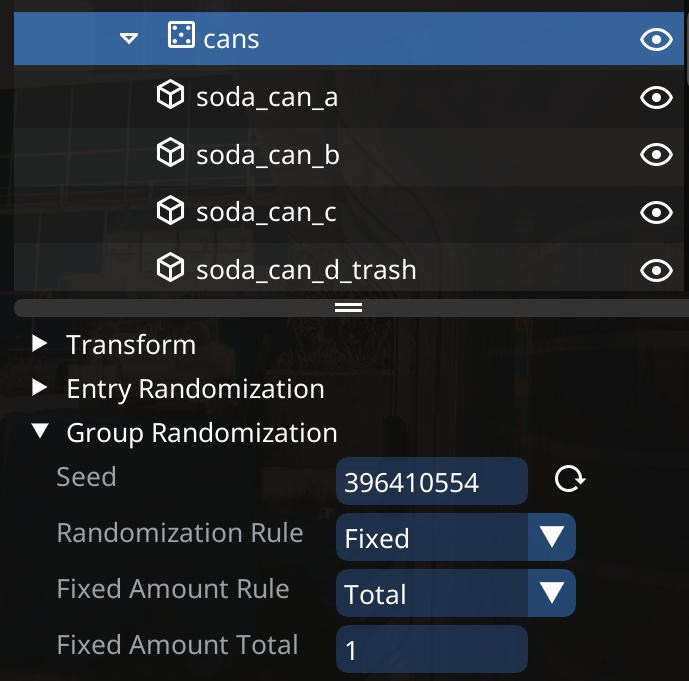Click the cube icon beside soda_can_a
Viewport: 689px width, 681px height.
coord(172,96)
